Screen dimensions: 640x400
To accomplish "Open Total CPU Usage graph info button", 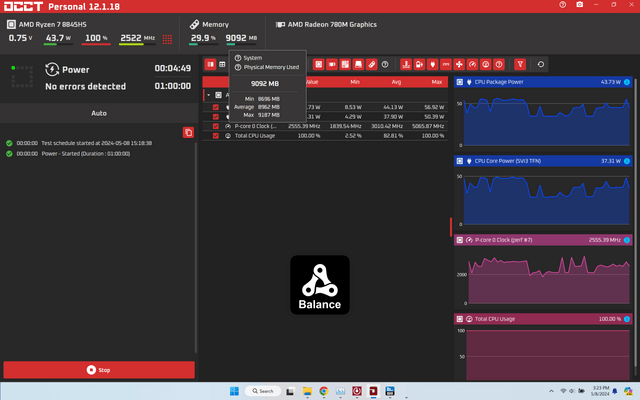I will point(627,319).
